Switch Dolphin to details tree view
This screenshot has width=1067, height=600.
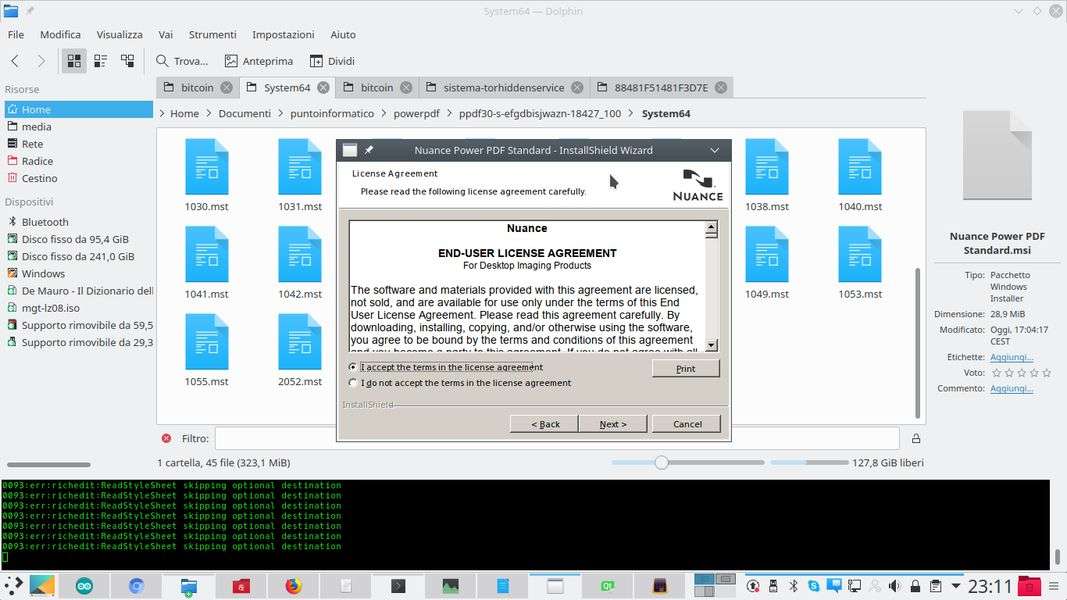point(127,61)
